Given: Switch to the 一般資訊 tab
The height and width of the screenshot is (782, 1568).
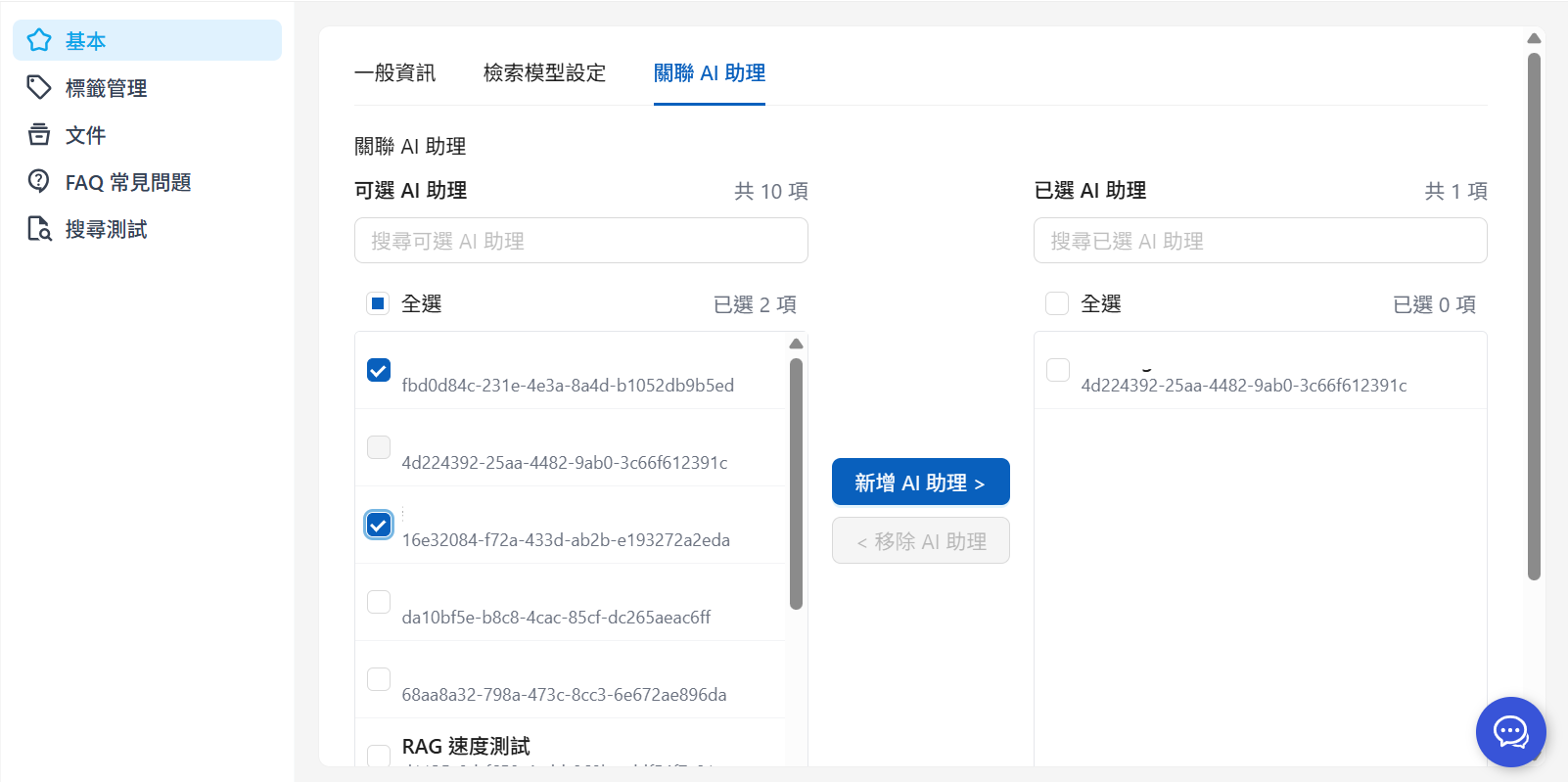Looking at the screenshot, I should click(394, 73).
